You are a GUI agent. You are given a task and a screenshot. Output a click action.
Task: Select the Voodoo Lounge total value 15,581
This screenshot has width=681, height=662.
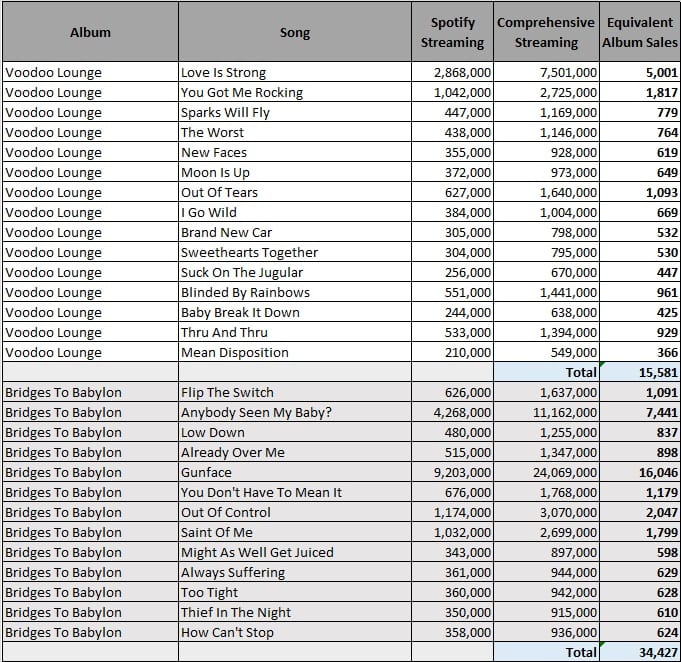(x=640, y=372)
